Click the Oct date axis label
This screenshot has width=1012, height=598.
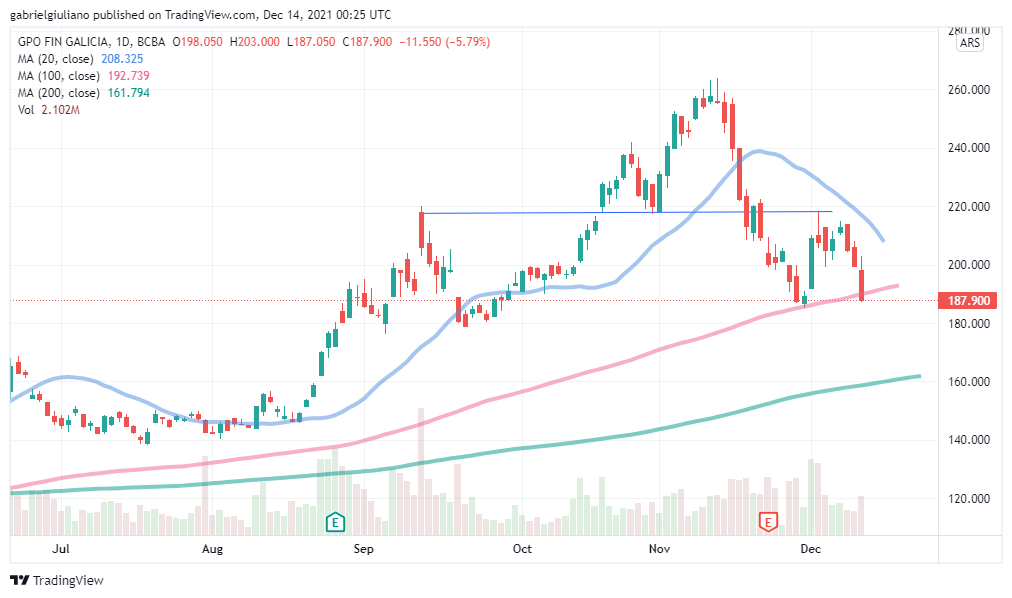[x=522, y=548]
